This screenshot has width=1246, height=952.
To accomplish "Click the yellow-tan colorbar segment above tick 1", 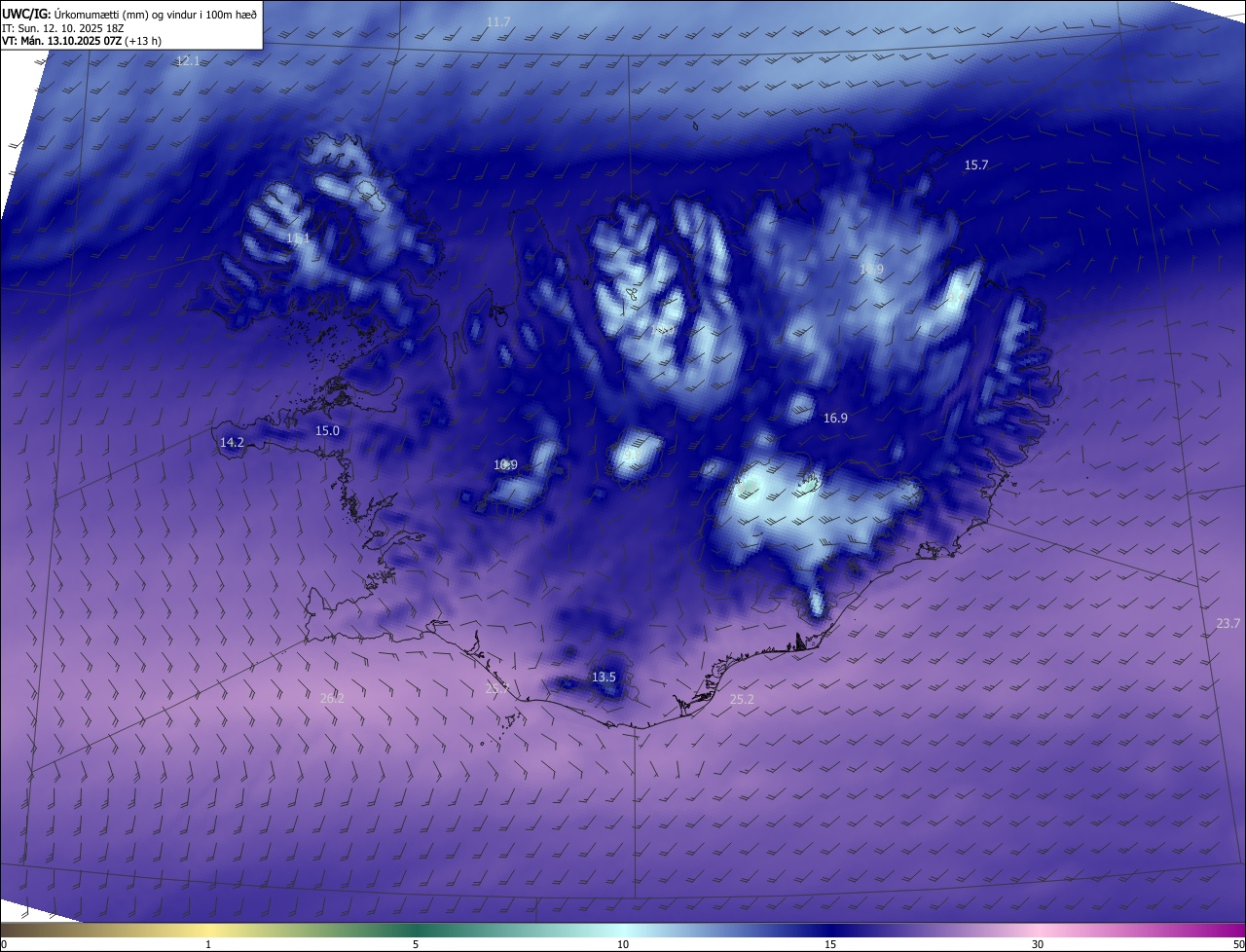I will (208, 930).
